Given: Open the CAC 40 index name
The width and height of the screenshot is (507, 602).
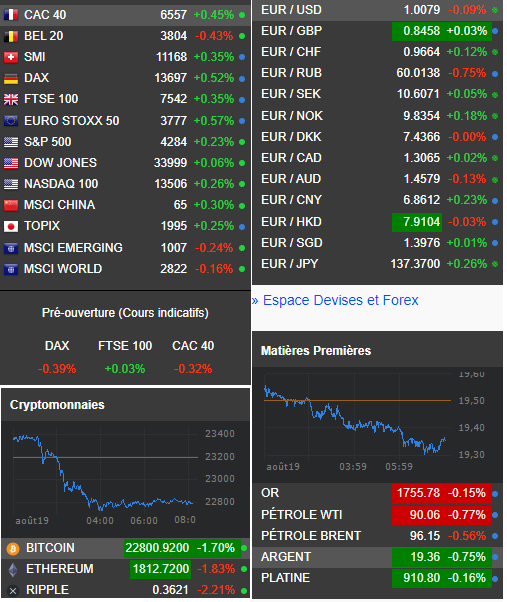Looking at the screenshot, I should [x=45, y=15].
